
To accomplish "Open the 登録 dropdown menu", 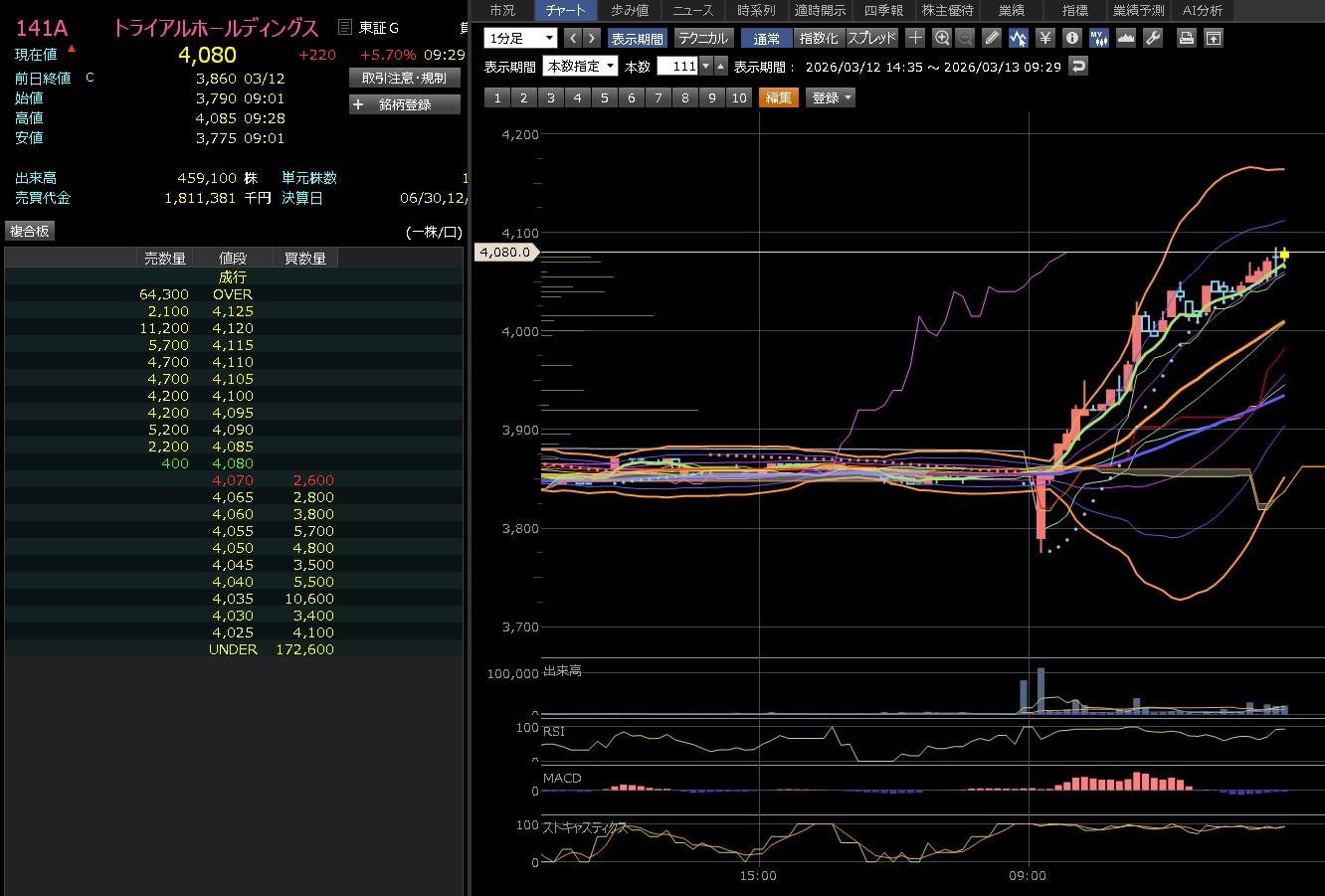I will point(831,97).
